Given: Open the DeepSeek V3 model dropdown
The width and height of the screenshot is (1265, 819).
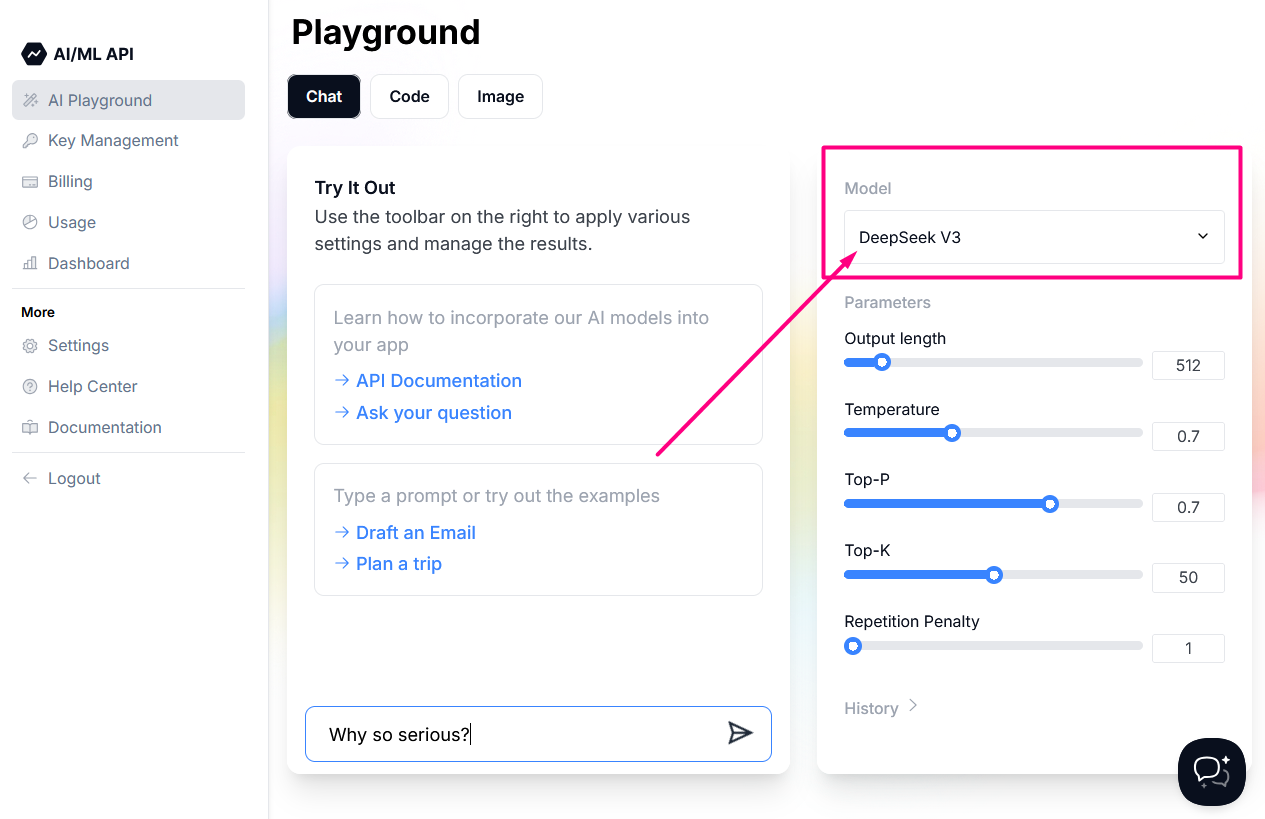Looking at the screenshot, I should [1034, 237].
